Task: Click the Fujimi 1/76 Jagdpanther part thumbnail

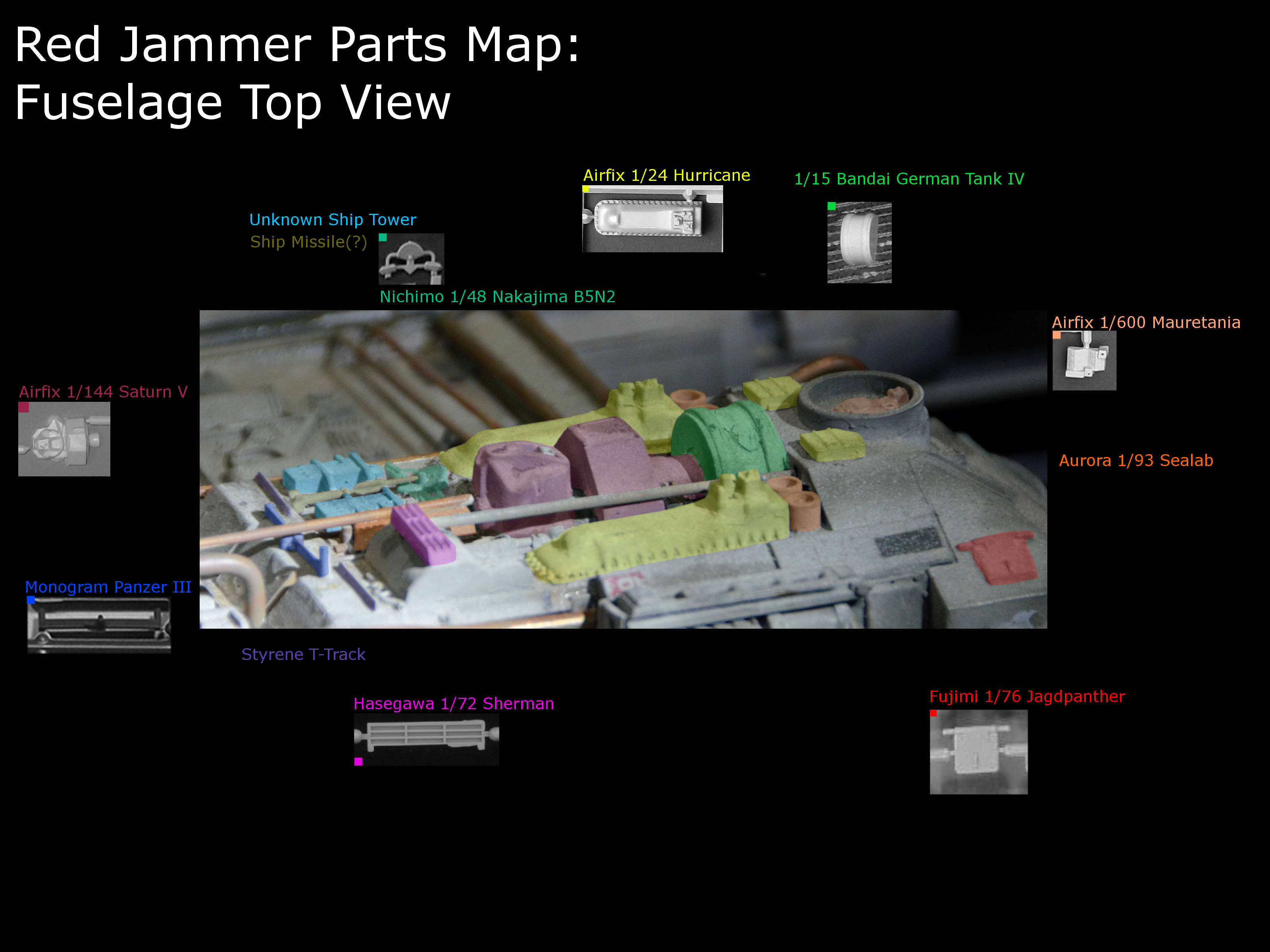Action: pyautogui.click(x=979, y=752)
